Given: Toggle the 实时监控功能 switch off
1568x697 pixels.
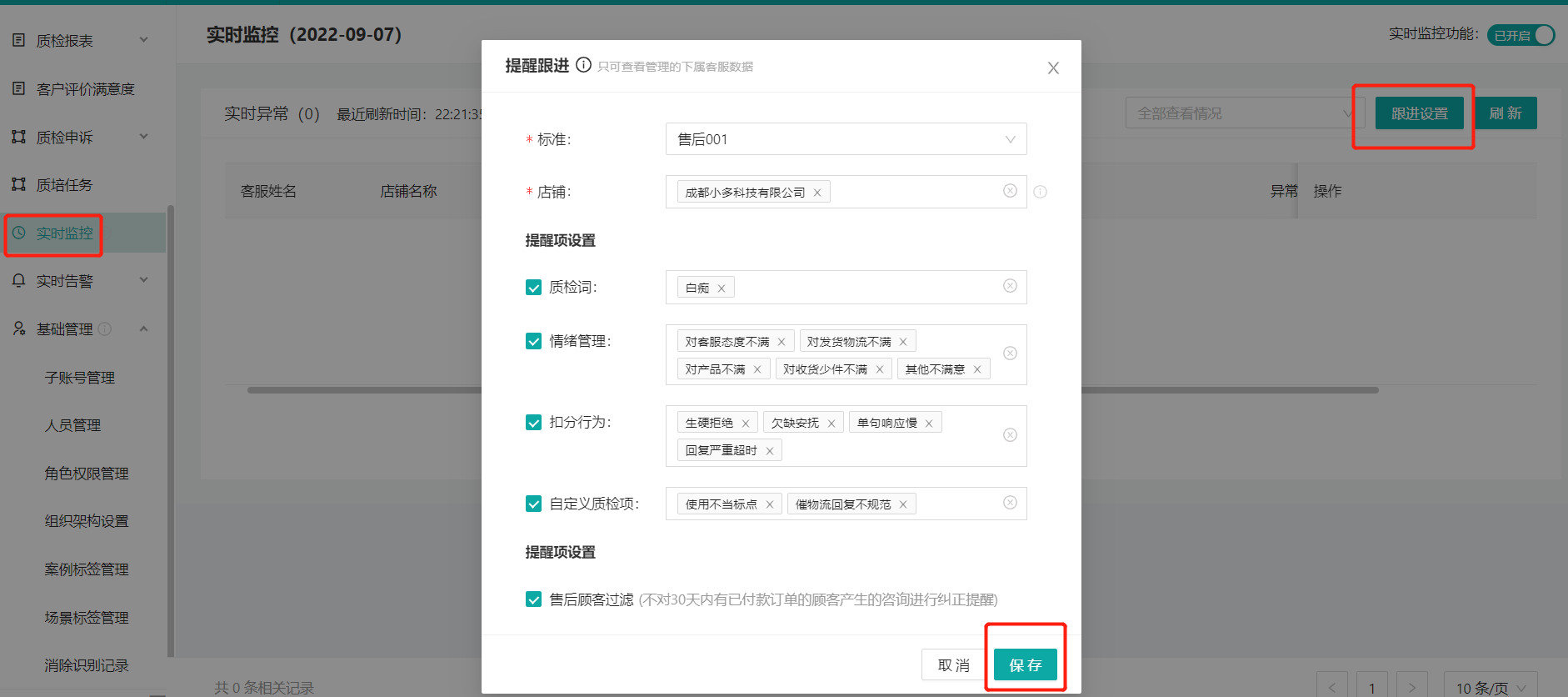Looking at the screenshot, I should (1521, 35).
